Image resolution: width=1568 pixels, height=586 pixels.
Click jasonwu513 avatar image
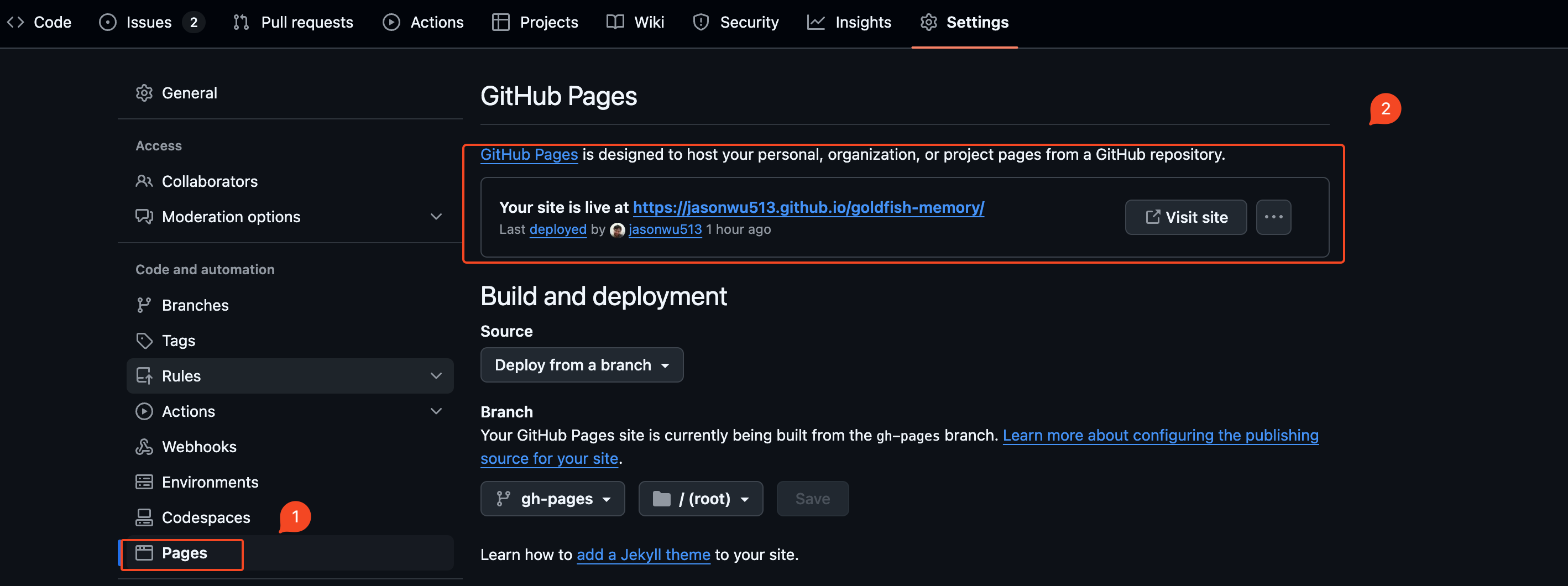point(617,230)
